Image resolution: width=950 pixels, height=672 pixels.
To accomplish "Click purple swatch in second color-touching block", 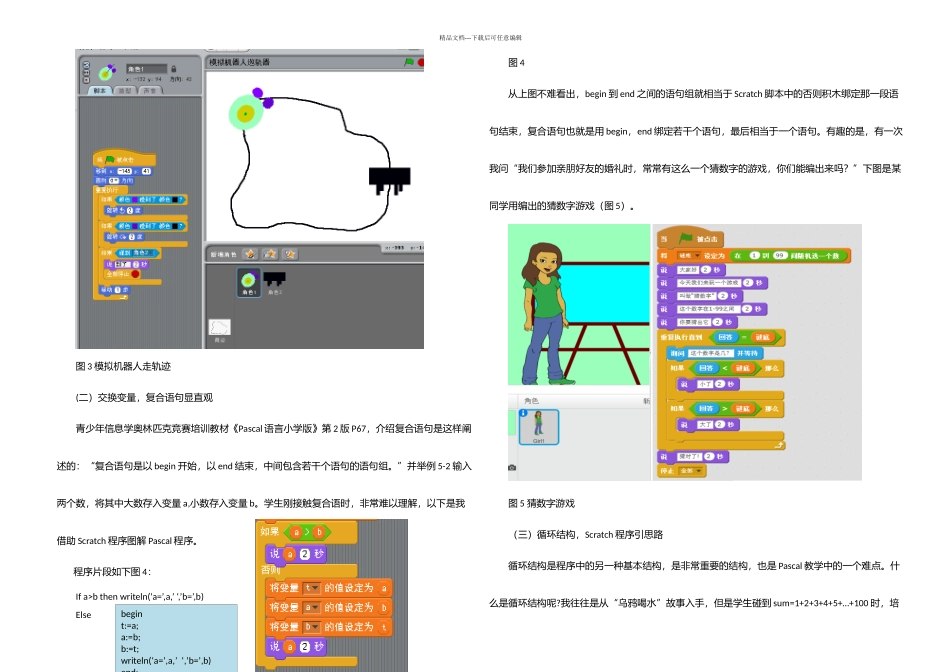I will [135, 226].
